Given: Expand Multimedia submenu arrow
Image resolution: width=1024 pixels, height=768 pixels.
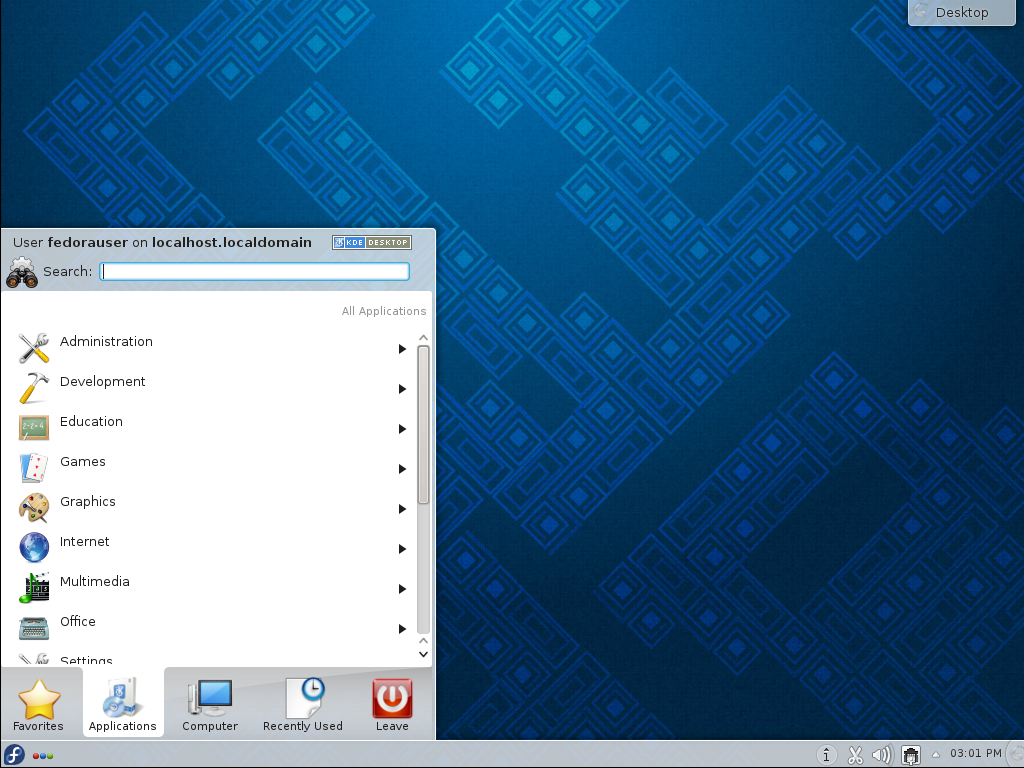Looking at the screenshot, I should coord(402,589).
